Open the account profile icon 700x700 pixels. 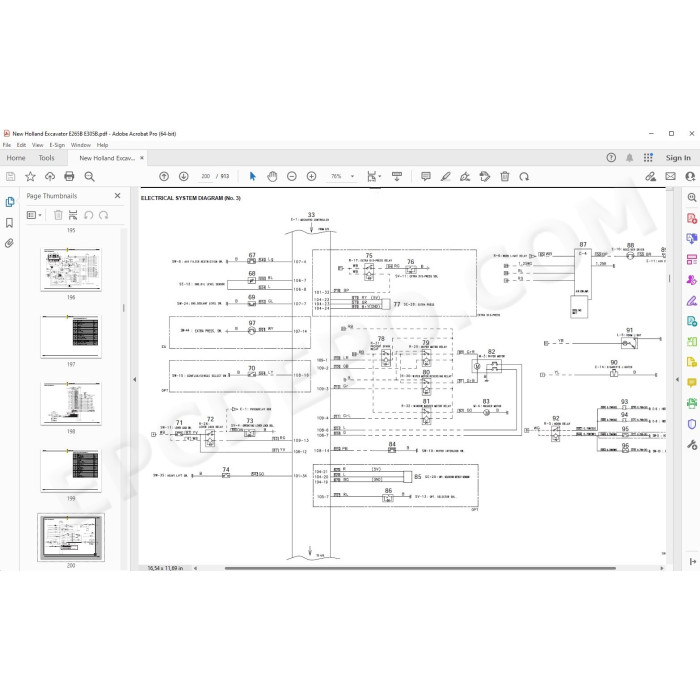[x=690, y=176]
